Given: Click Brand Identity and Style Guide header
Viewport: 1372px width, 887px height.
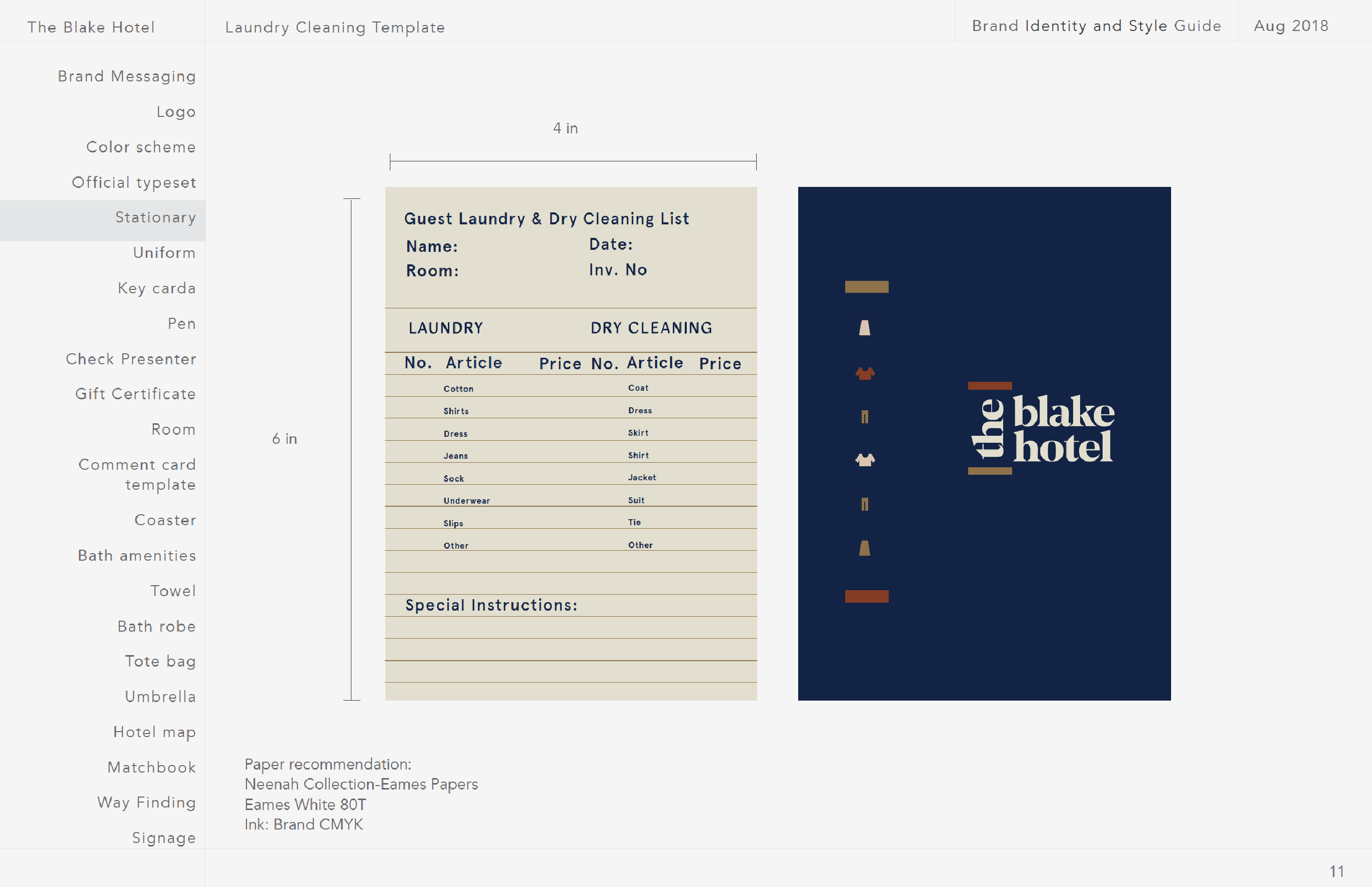Looking at the screenshot, I should tap(1096, 26).
